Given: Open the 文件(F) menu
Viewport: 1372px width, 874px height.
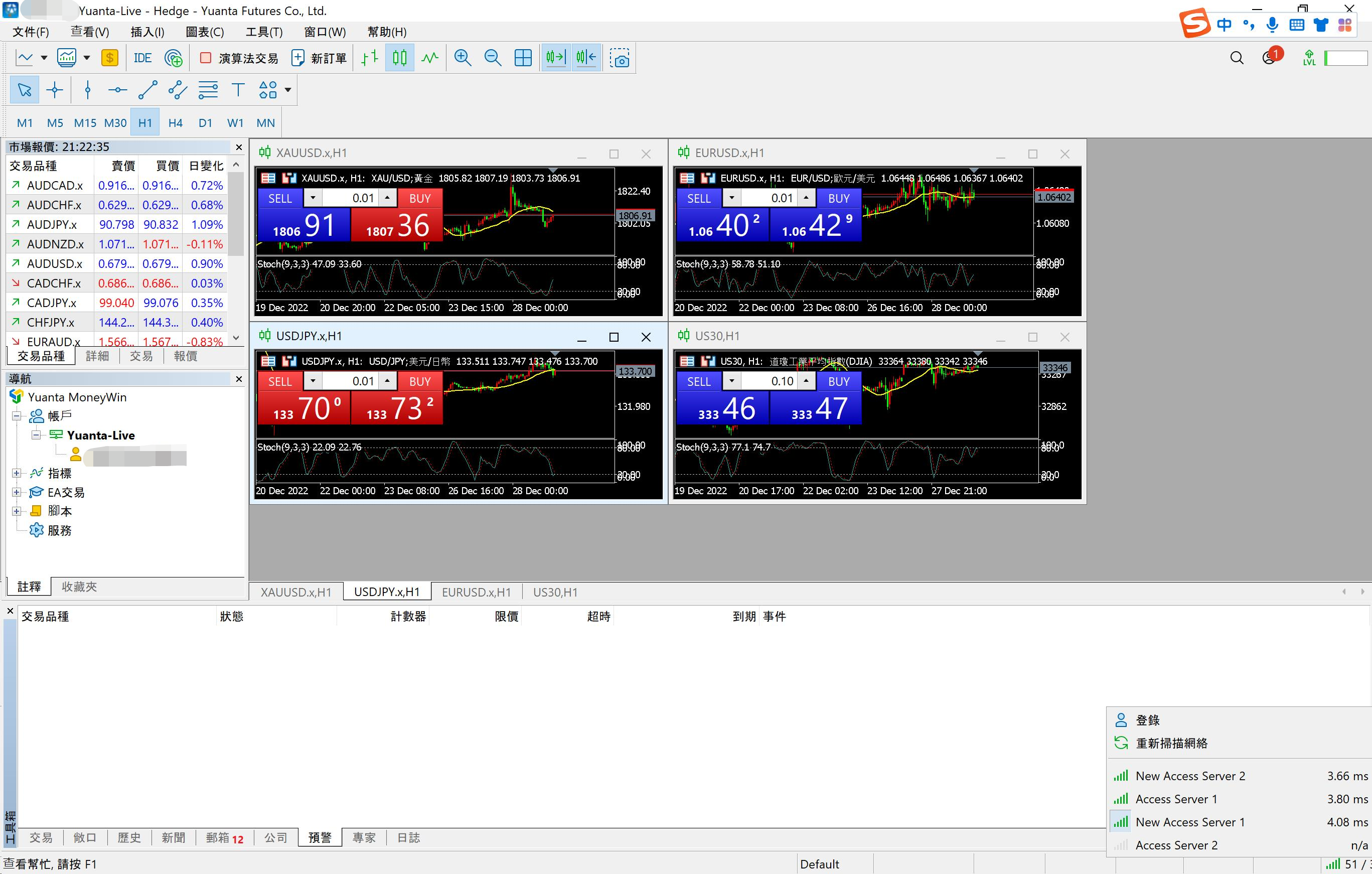Looking at the screenshot, I should (31, 32).
